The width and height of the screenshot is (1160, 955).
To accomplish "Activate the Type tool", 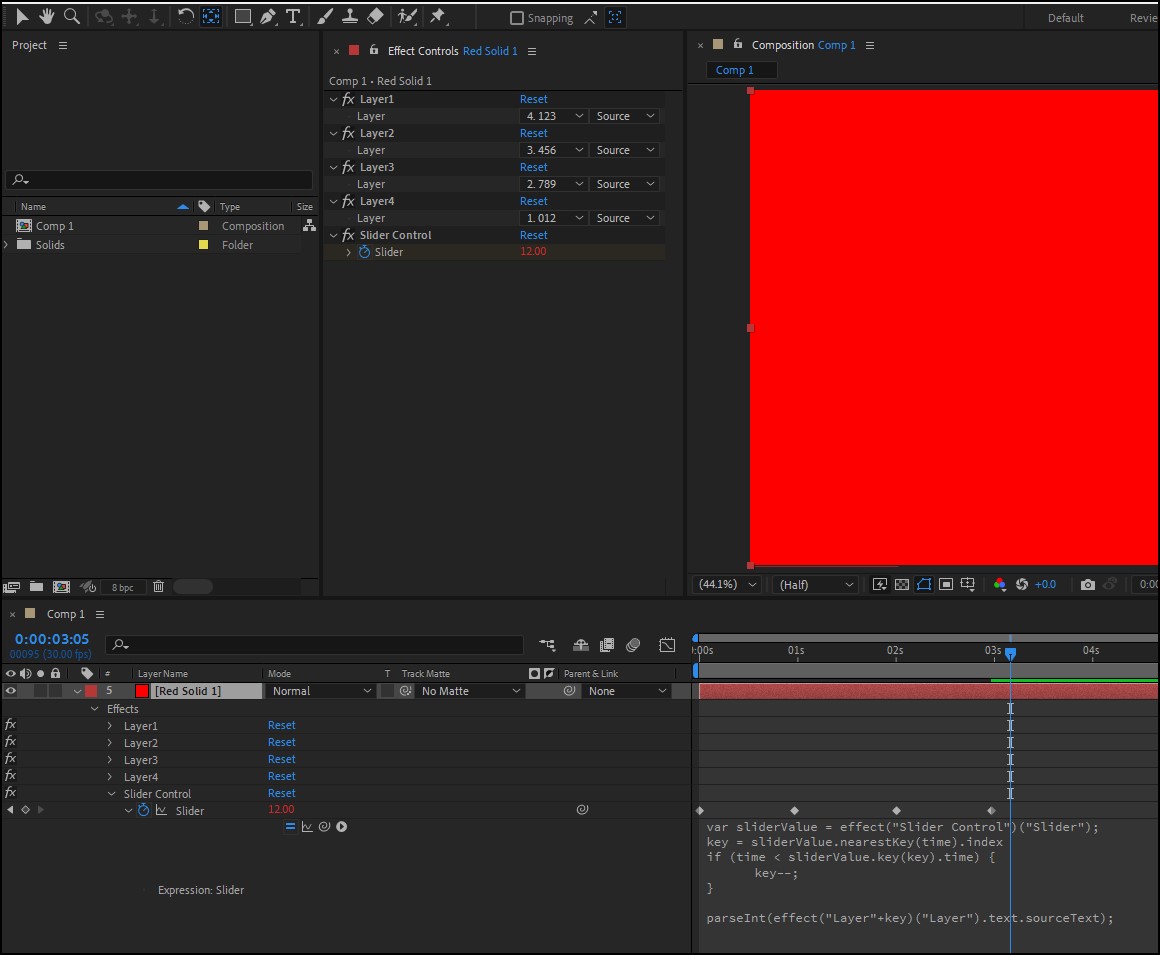I will [293, 17].
